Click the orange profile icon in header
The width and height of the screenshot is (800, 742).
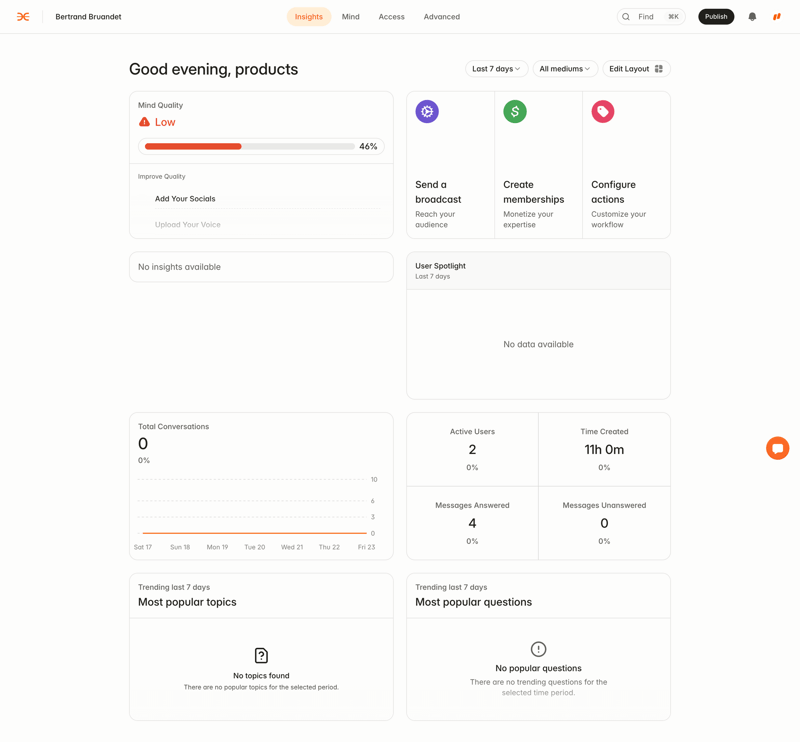777,17
